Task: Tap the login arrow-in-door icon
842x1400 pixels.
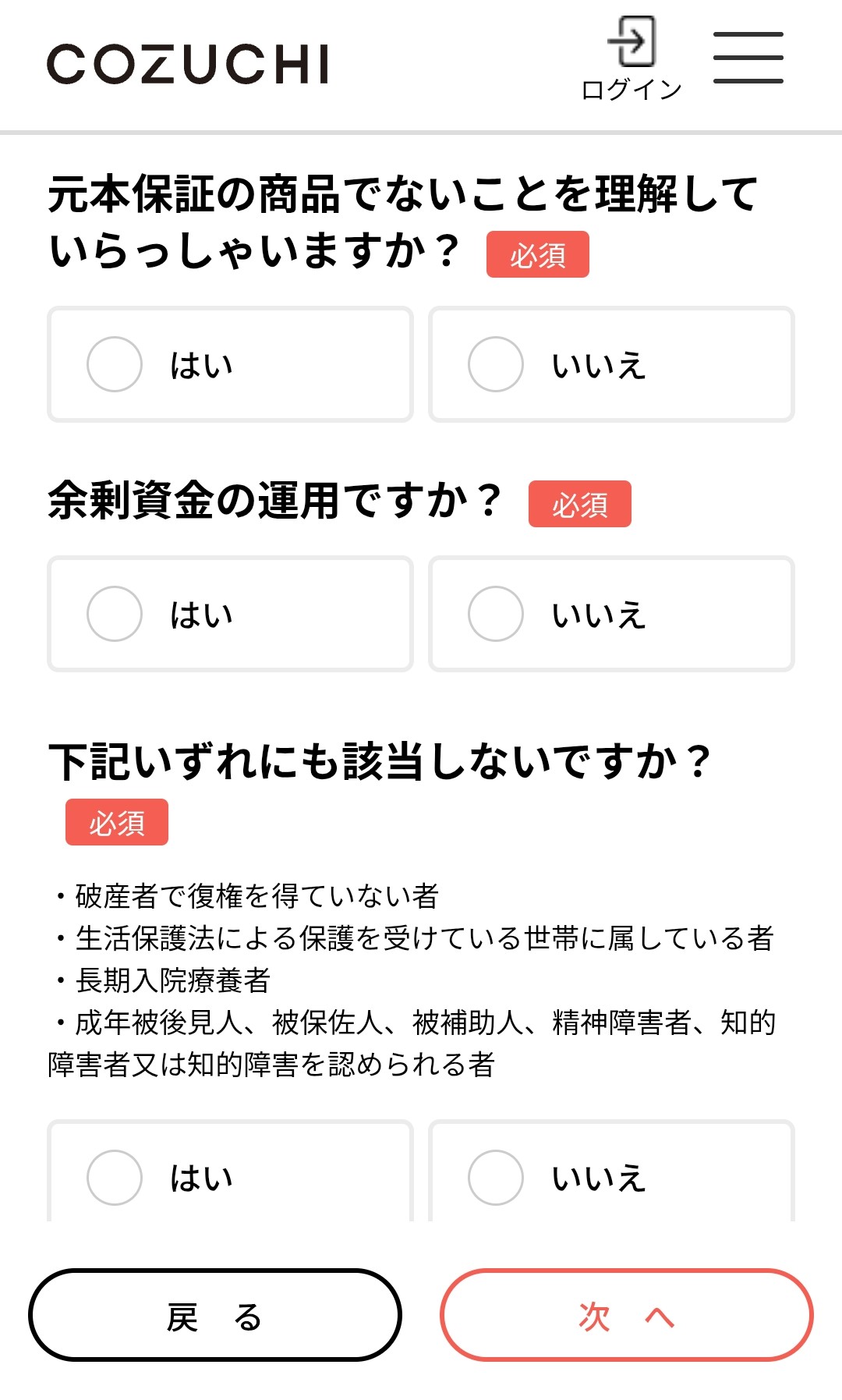Action: coord(631,41)
